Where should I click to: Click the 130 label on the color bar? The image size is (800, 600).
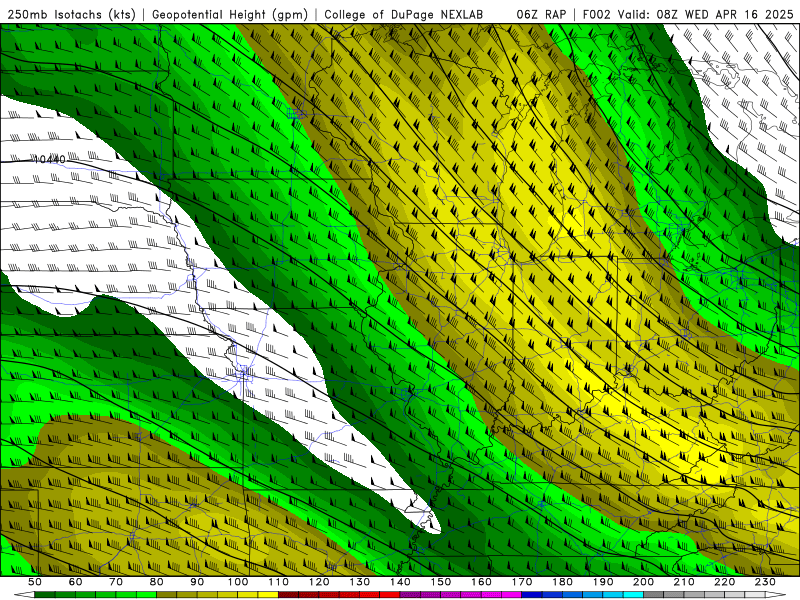tap(360, 582)
